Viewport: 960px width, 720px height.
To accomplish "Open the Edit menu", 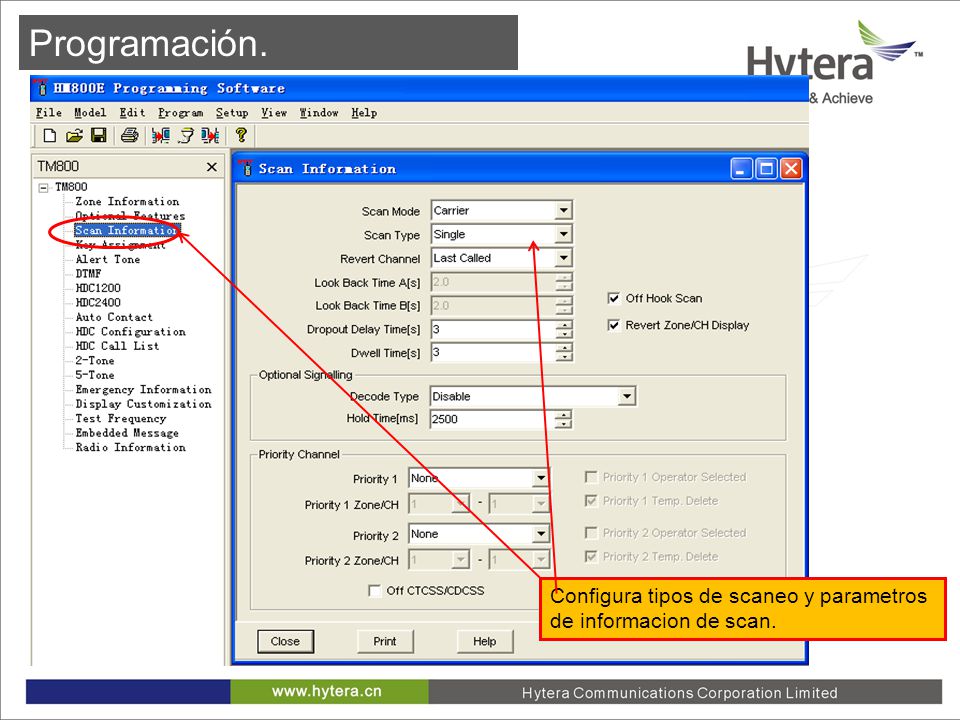I will click(132, 113).
